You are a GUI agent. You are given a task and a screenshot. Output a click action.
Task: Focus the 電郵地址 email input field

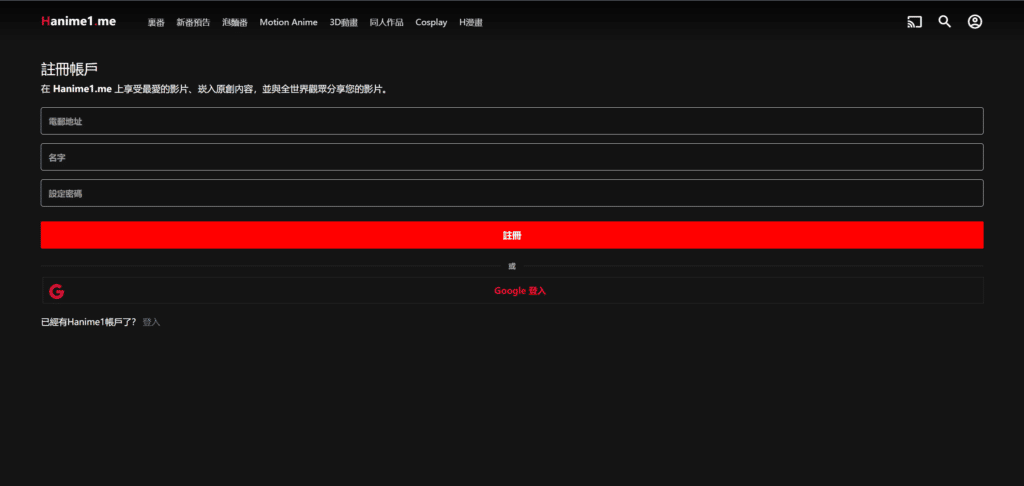coord(512,121)
